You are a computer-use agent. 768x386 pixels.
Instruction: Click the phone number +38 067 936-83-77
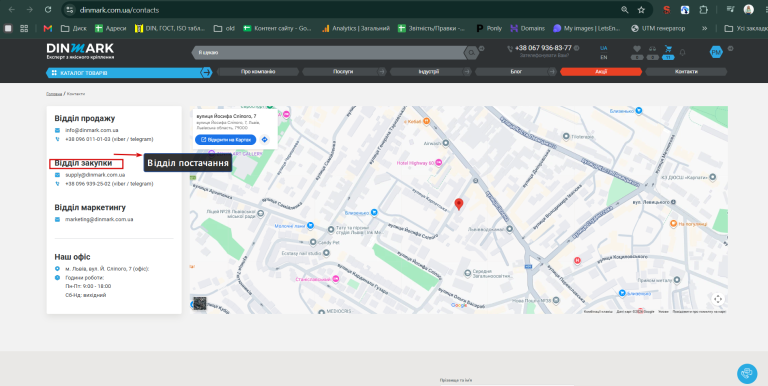(x=543, y=48)
